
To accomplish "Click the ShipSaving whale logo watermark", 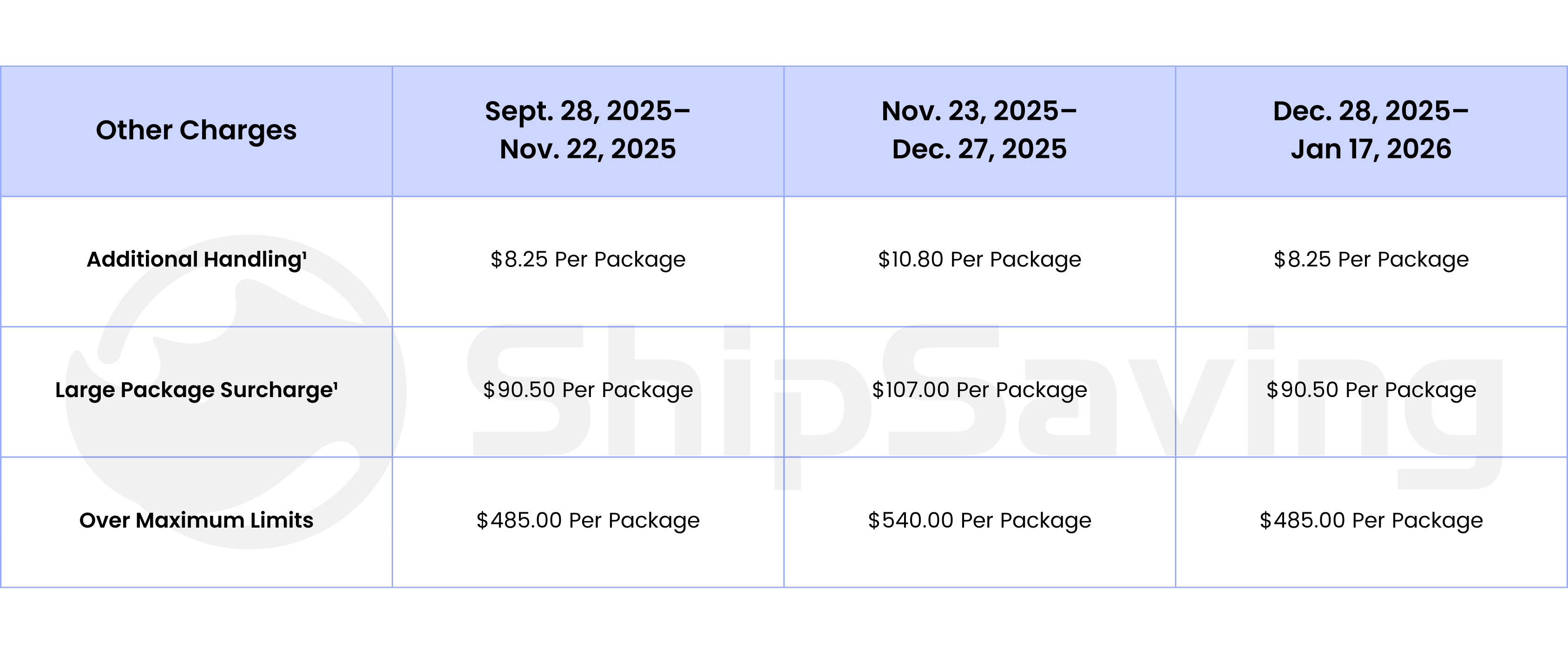I will tap(236, 392).
